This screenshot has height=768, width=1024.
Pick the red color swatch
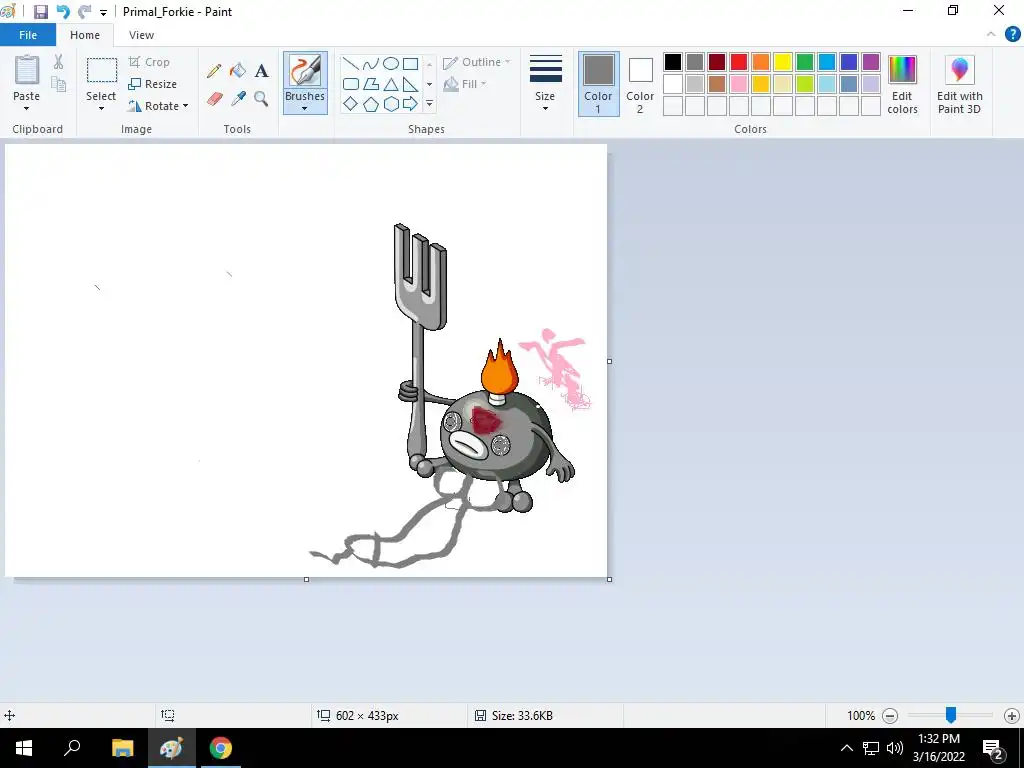739,62
